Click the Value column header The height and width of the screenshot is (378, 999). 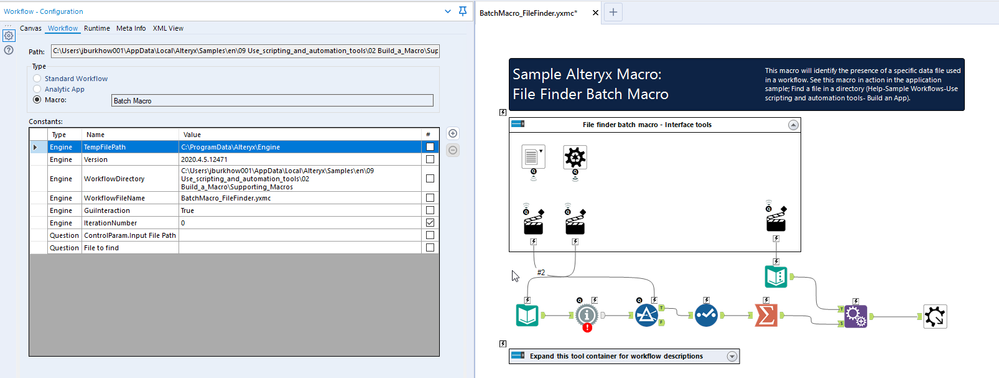(299, 134)
